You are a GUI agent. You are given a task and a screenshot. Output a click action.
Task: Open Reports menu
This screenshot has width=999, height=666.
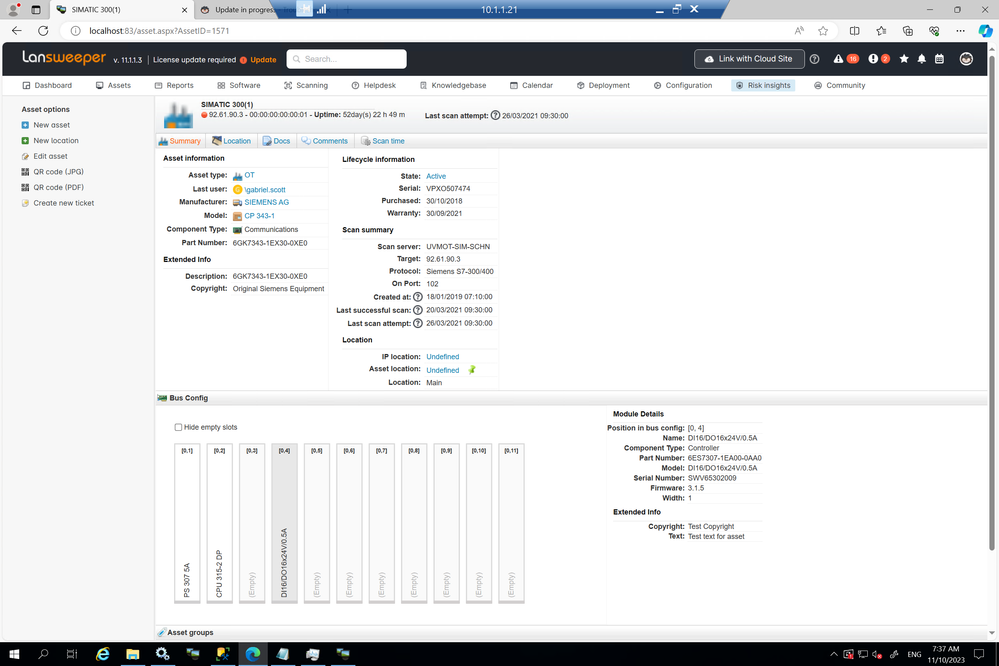click(174, 85)
